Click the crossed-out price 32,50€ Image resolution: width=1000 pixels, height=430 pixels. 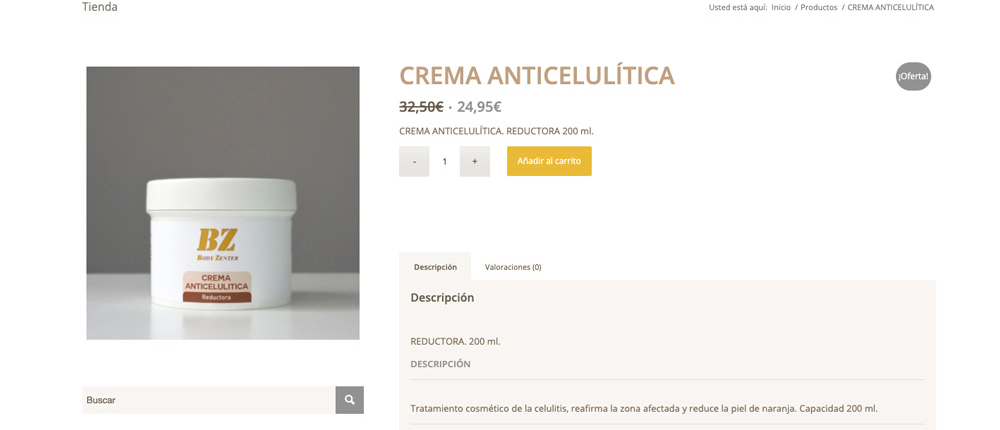coord(421,107)
